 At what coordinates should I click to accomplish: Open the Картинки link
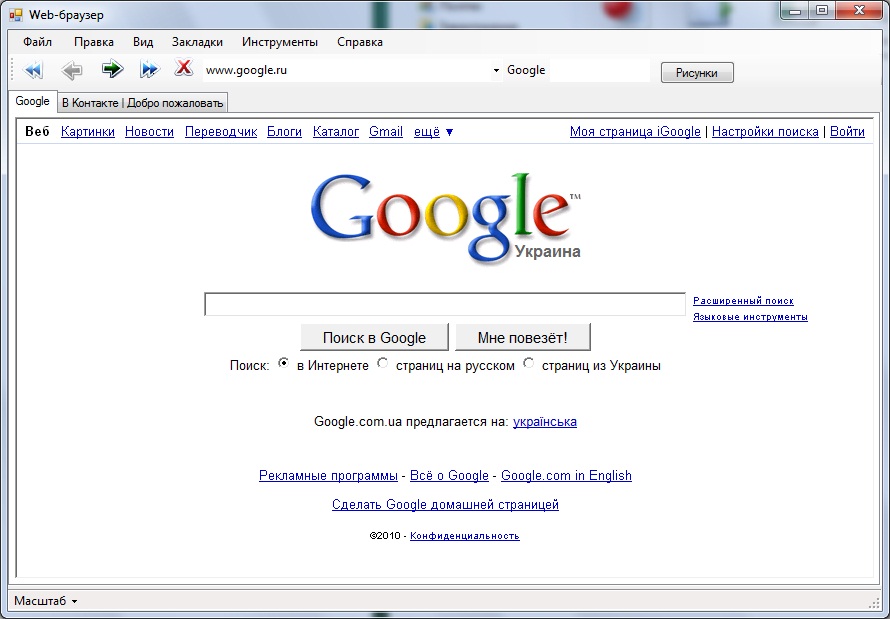point(88,132)
